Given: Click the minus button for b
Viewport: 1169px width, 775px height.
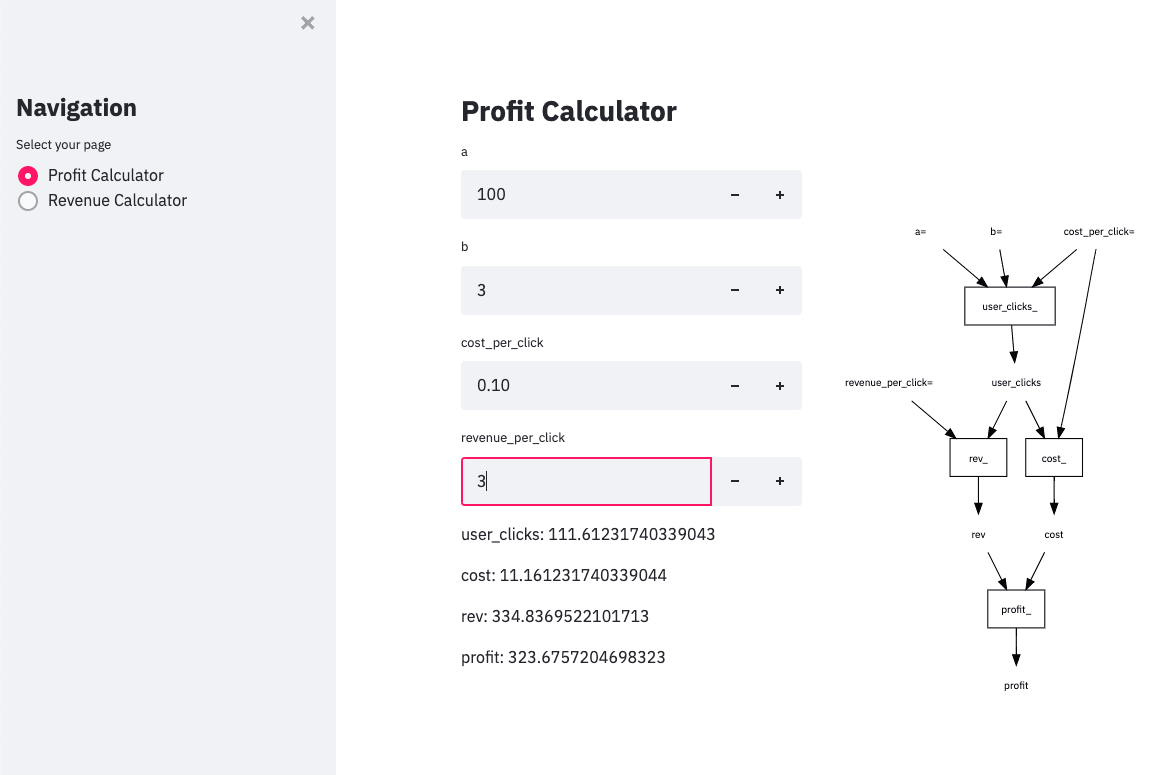Looking at the screenshot, I should (x=735, y=290).
